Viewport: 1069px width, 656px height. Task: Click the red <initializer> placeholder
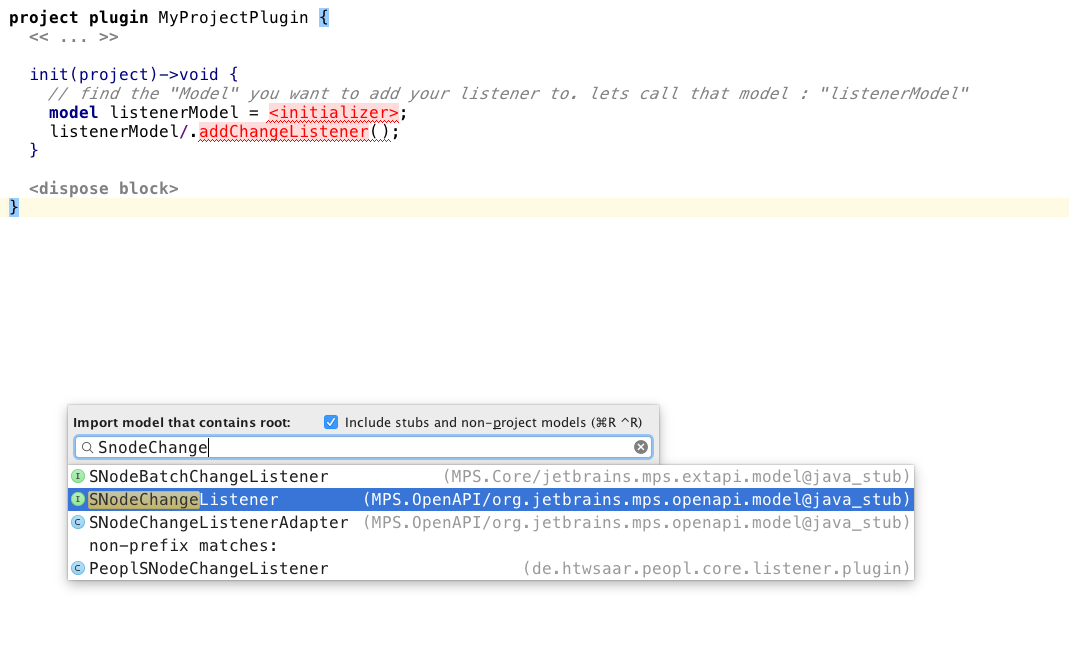334,112
